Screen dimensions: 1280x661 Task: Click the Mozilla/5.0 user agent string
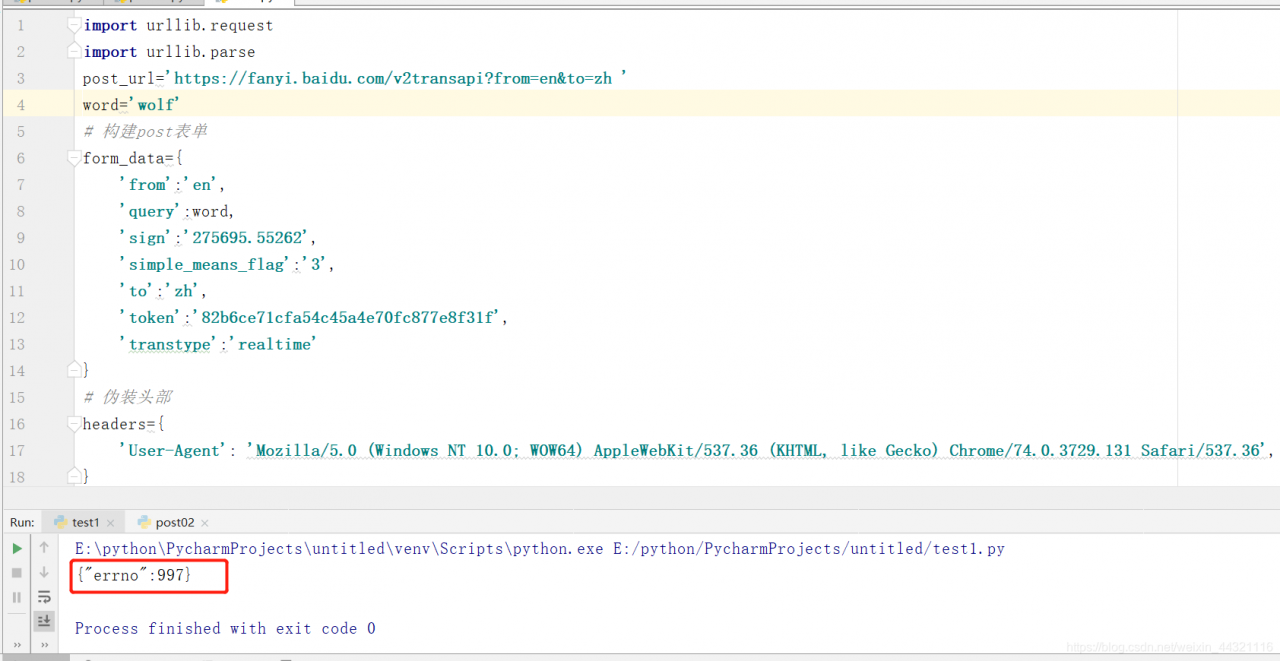[x=758, y=450]
